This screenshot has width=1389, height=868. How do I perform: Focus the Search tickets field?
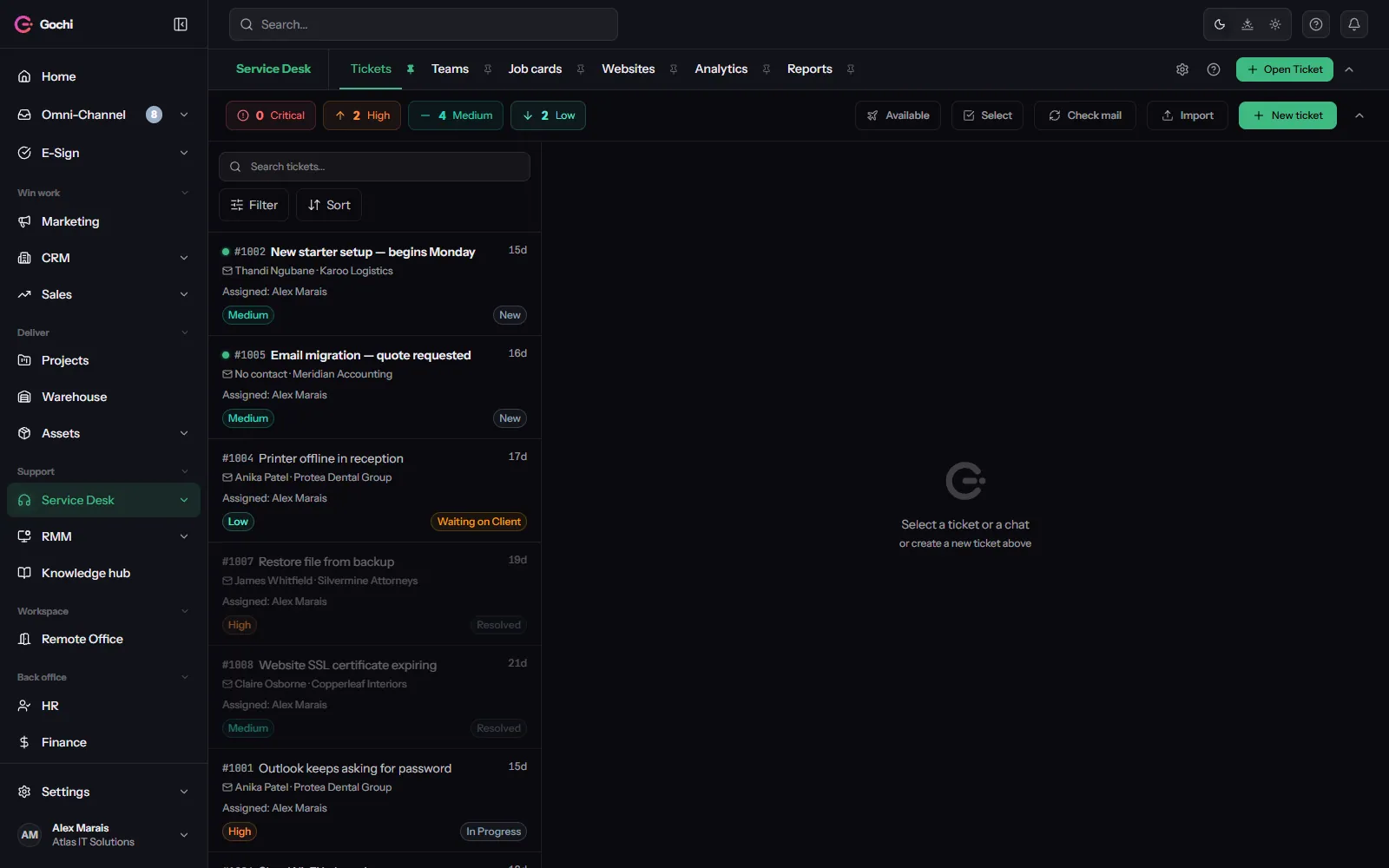pyautogui.click(x=374, y=167)
